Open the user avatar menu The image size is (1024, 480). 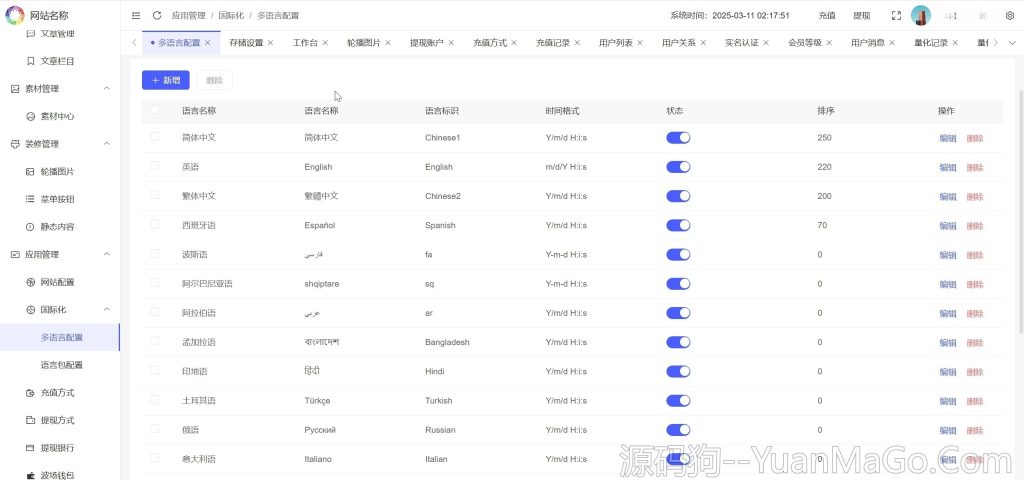921,16
